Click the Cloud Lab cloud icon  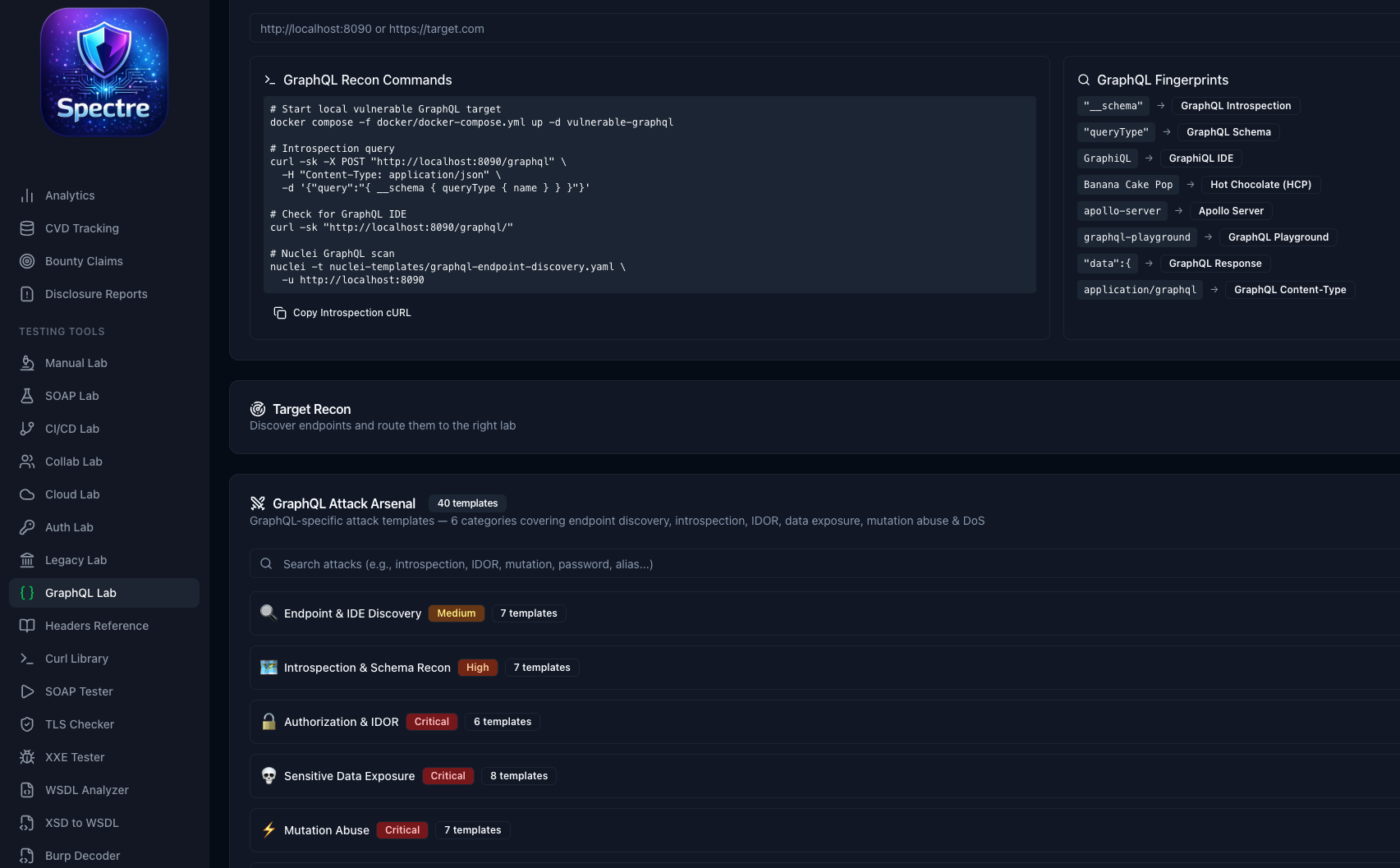[28, 494]
